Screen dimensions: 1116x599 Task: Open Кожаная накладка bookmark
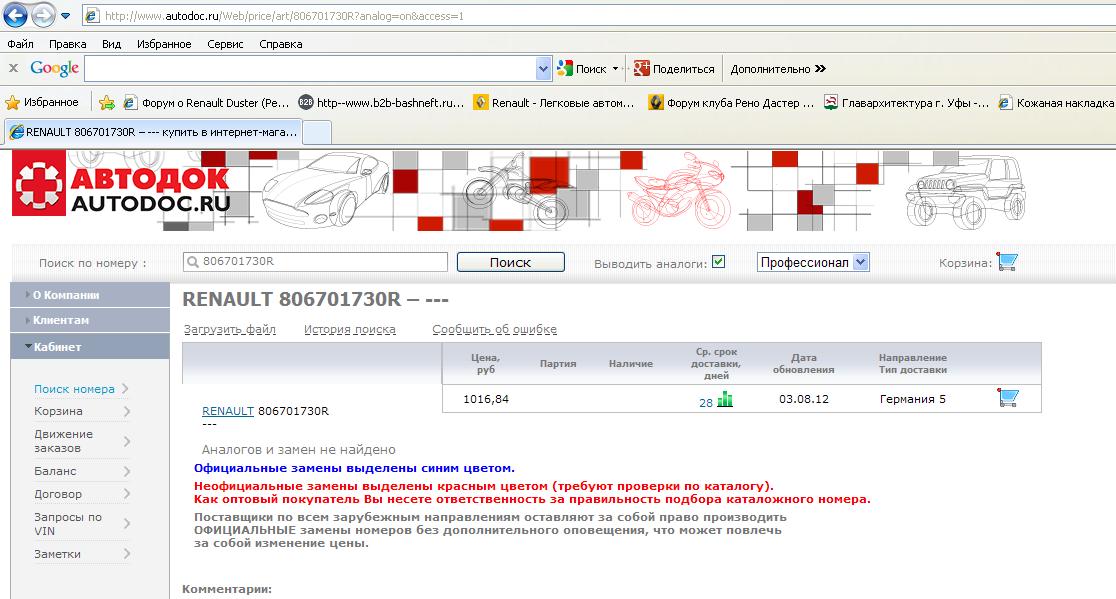click(1056, 102)
